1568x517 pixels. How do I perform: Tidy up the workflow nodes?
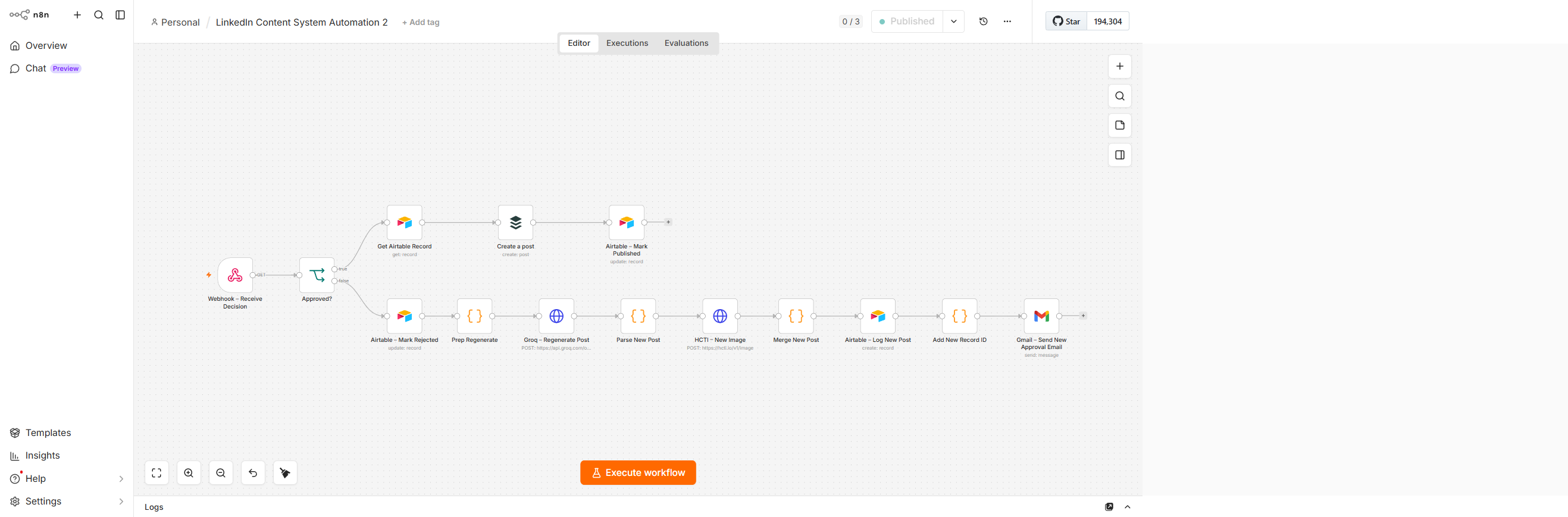point(285,473)
